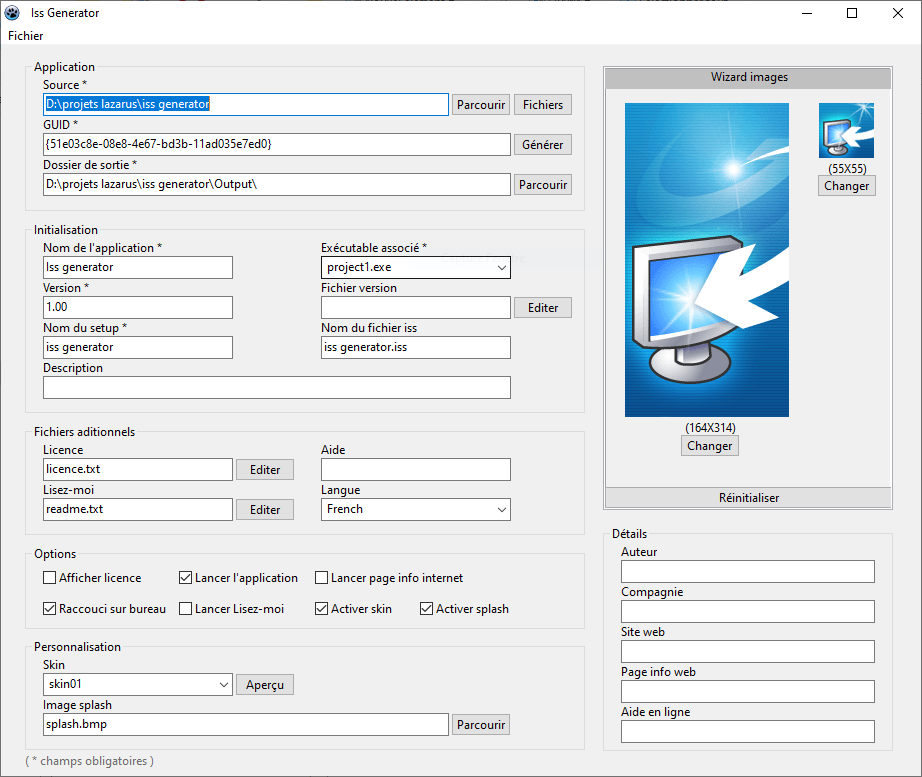Open the Skin selection dropdown
The image size is (922, 777).
pos(223,685)
